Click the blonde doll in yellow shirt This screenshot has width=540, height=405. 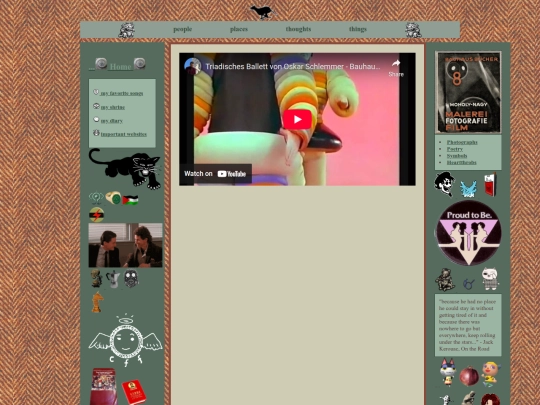[x=490, y=374]
